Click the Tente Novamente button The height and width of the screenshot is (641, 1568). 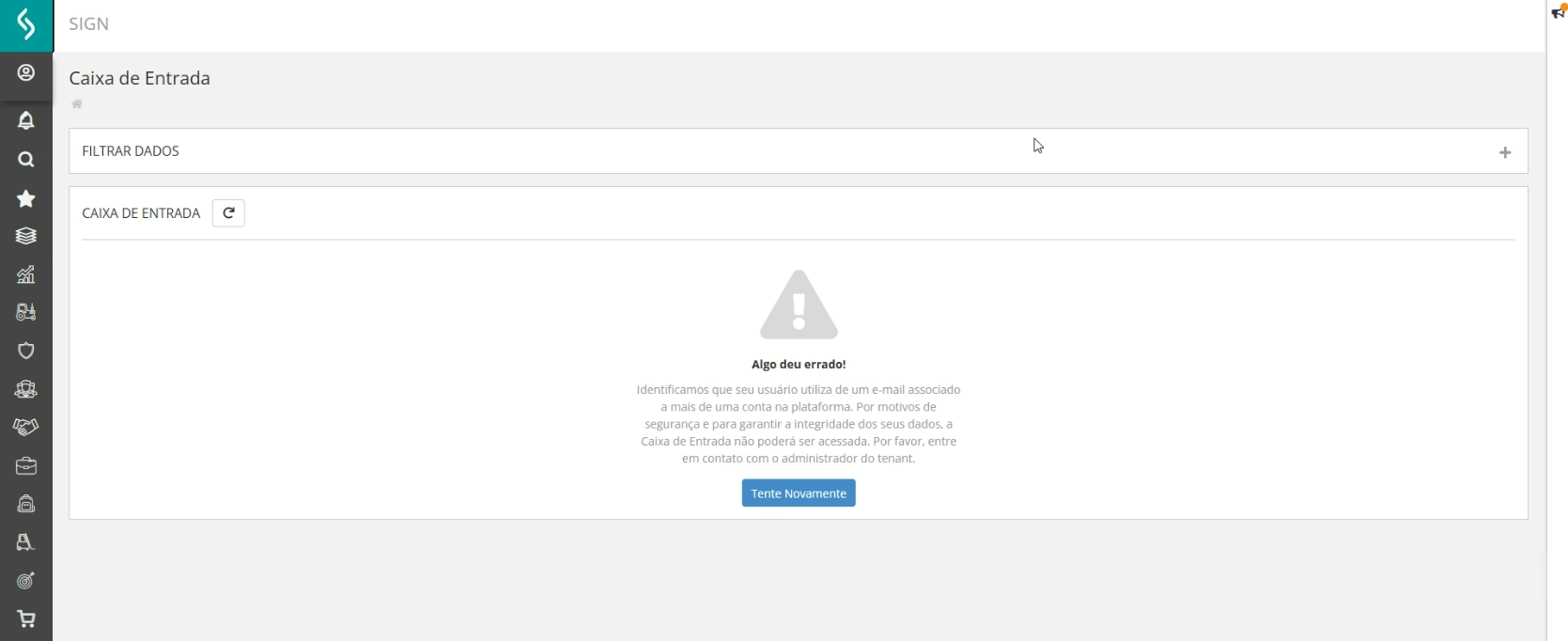click(x=799, y=493)
